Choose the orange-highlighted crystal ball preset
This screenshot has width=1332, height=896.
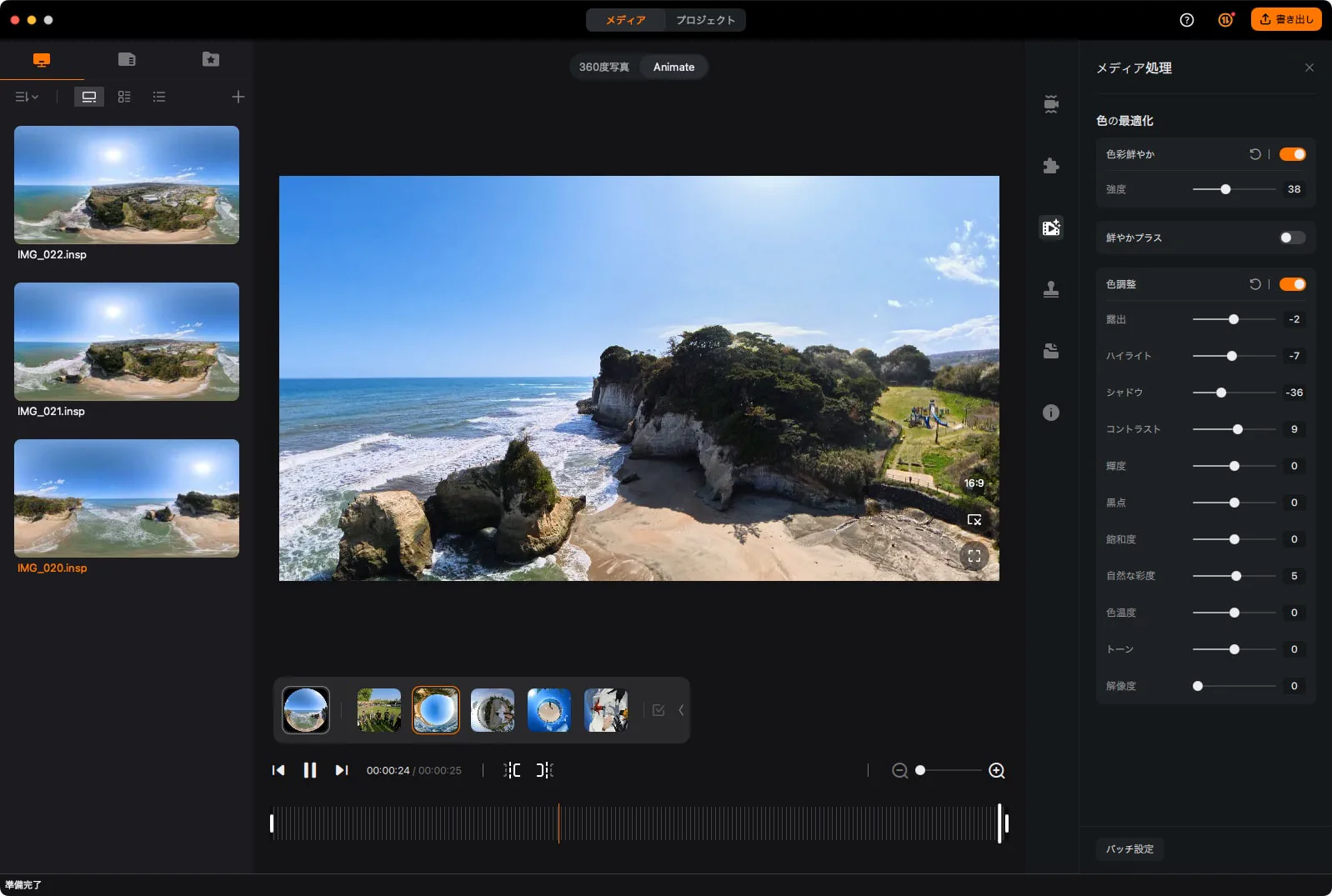(x=436, y=710)
